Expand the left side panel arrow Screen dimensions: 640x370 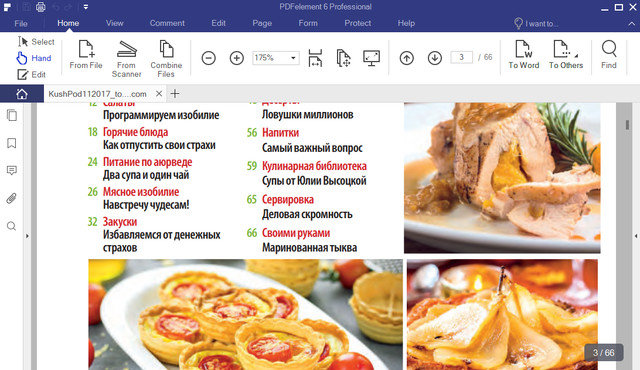click(27, 236)
